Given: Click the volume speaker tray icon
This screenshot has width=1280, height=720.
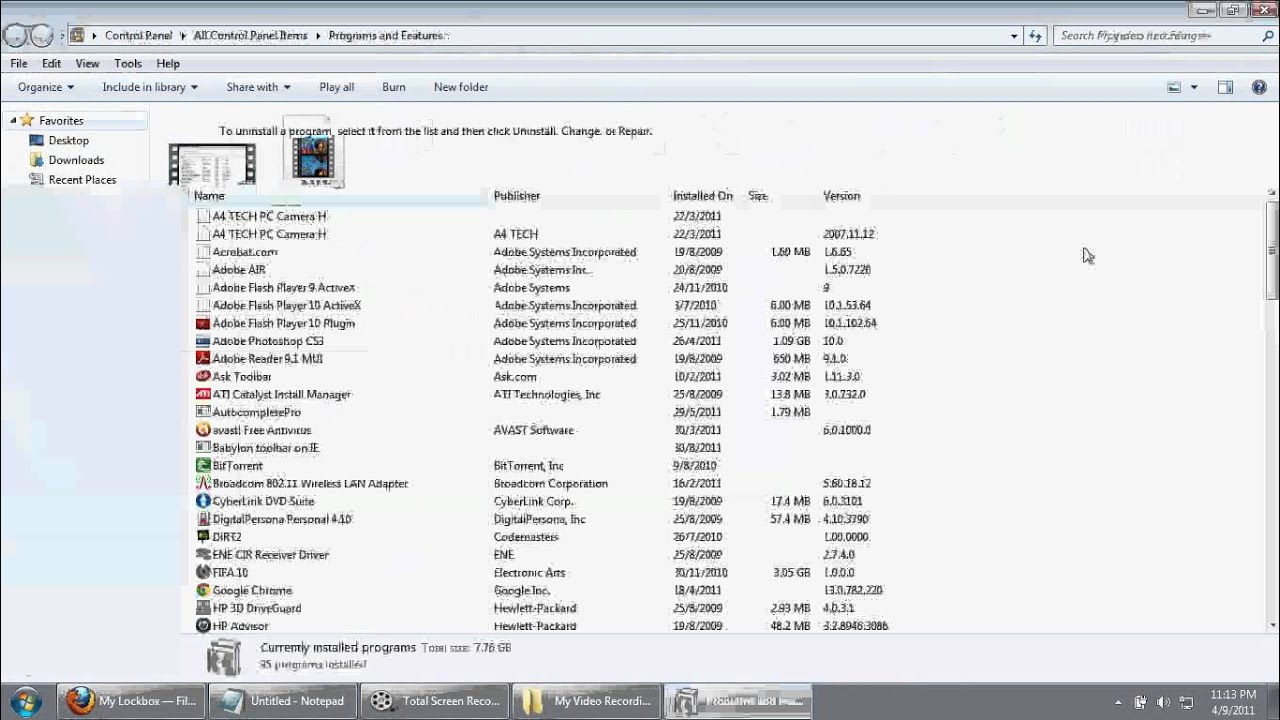Looking at the screenshot, I should coord(1163,702).
